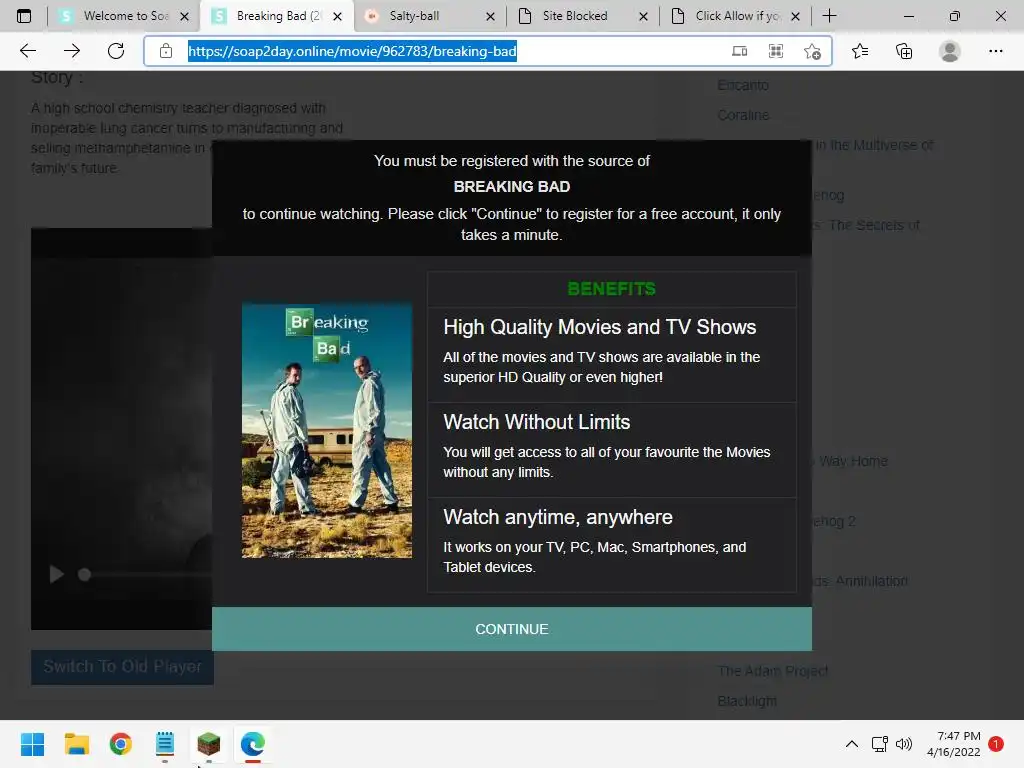Open The Adam Project link
This screenshot has height=768, width=1024.
pyautogui.click(x=772, y=671)
